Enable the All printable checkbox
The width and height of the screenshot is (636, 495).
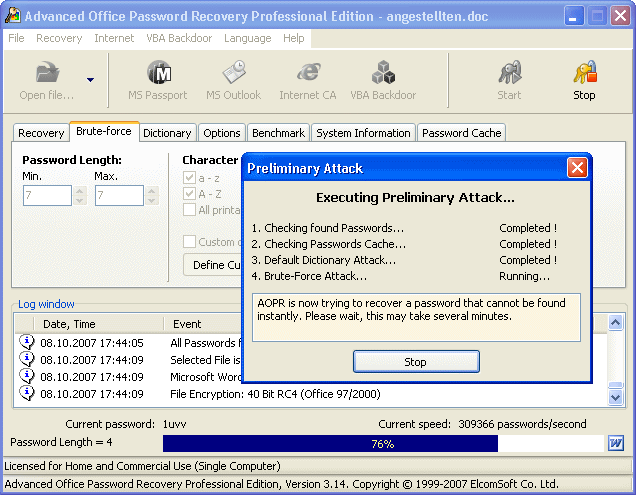pos(189,210)
